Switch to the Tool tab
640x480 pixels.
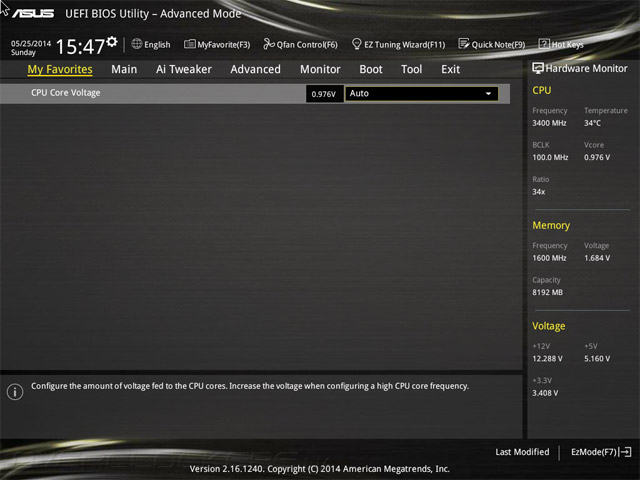click(411, 69)
